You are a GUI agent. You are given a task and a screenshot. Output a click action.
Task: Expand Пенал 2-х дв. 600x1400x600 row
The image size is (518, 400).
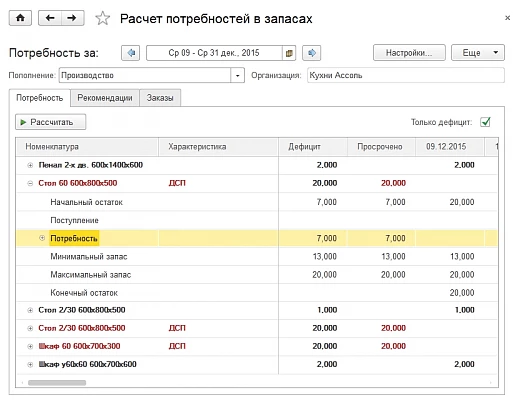(30, 165)
